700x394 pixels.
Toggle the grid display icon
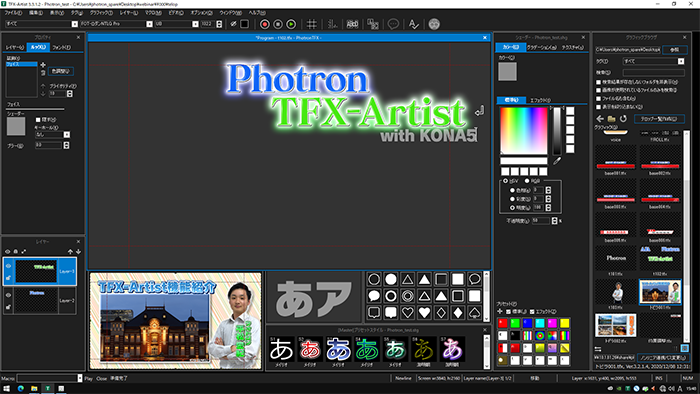[312, 24]
